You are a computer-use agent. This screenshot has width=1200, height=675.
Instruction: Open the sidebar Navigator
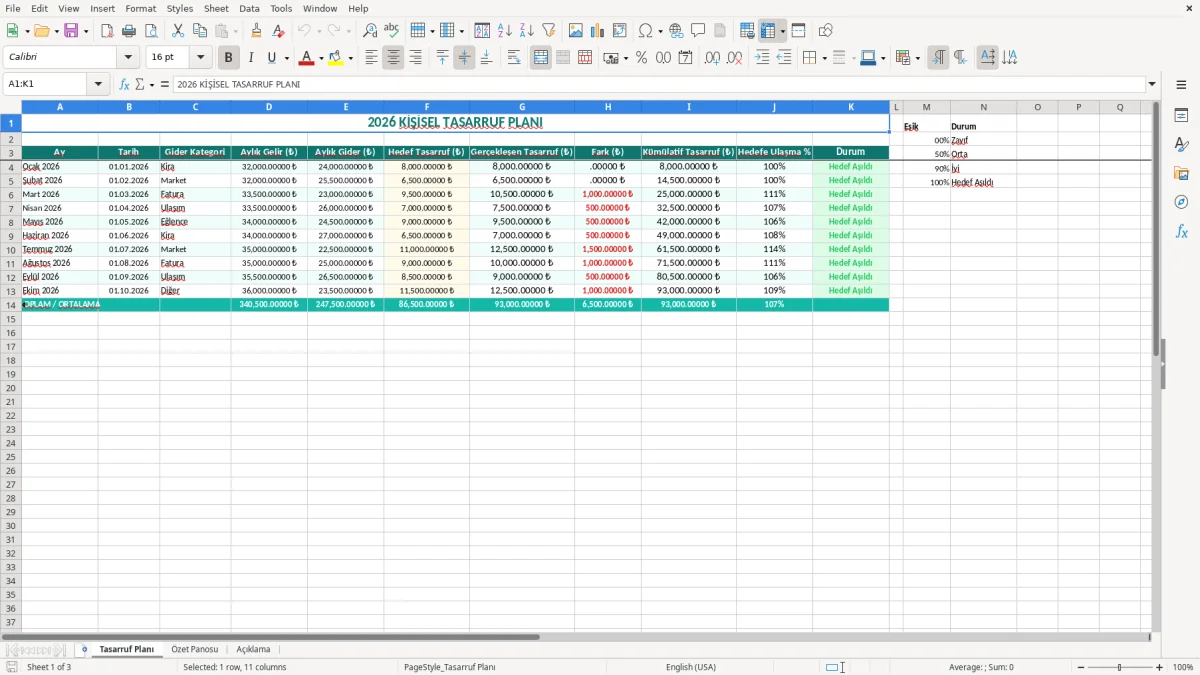pyautogui.click(x=1181, y=203)
